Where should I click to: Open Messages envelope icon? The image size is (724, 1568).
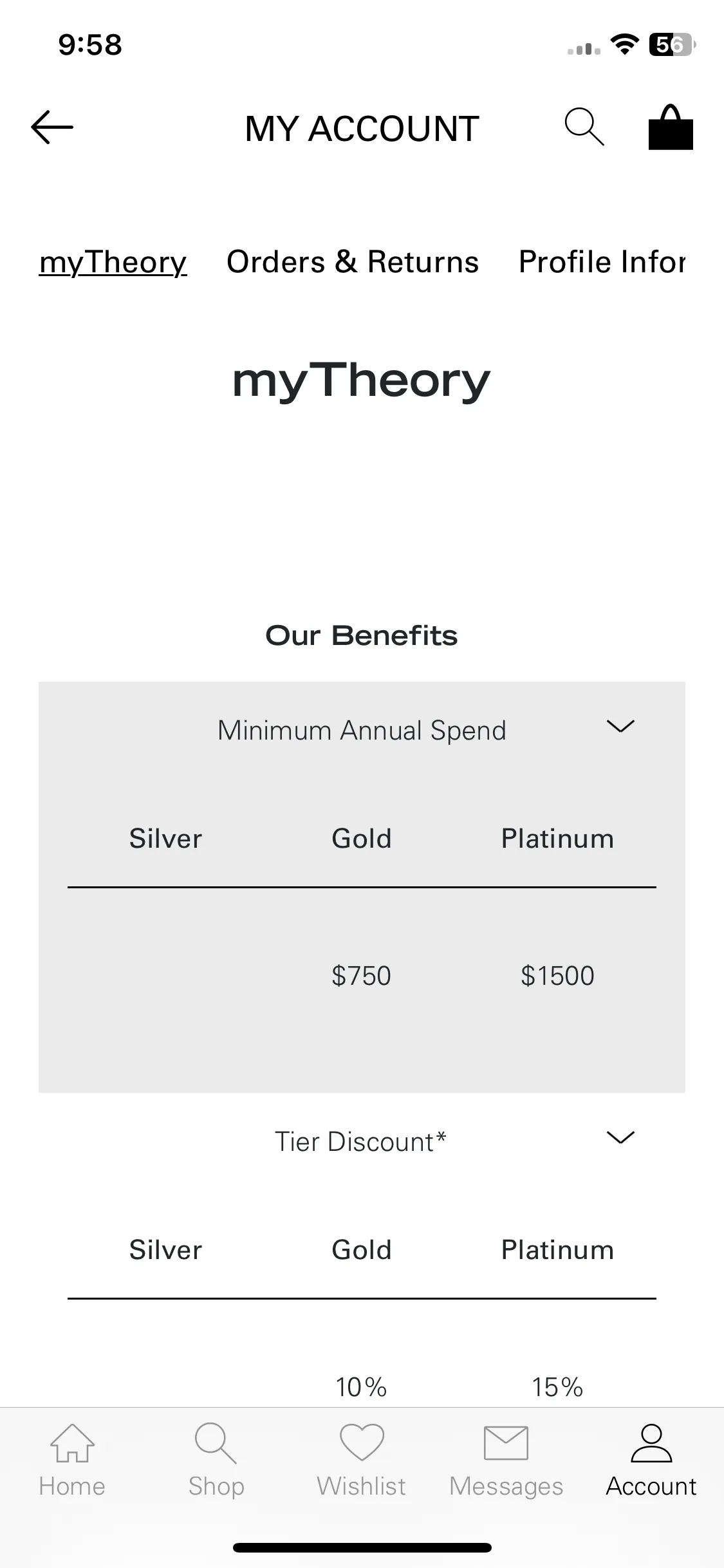[x=506, y=1461]
